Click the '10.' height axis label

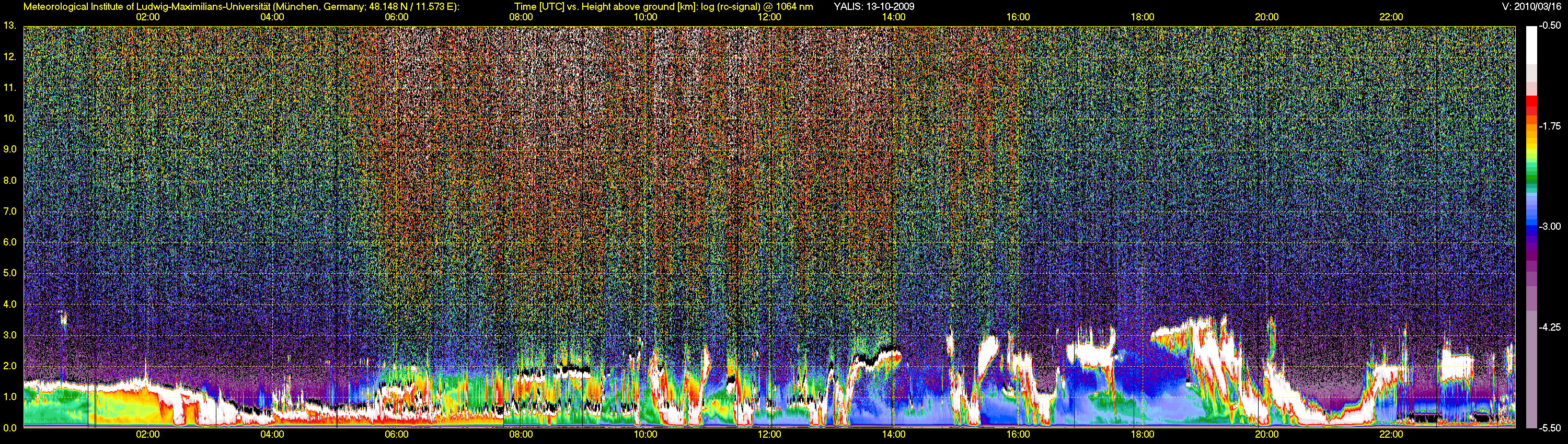coord(10,118)
